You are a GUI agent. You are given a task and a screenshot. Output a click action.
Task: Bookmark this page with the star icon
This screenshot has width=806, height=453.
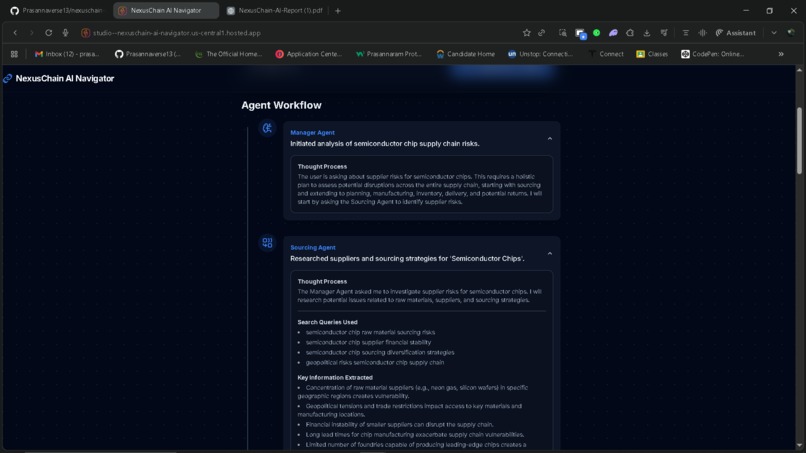[526, 33]
